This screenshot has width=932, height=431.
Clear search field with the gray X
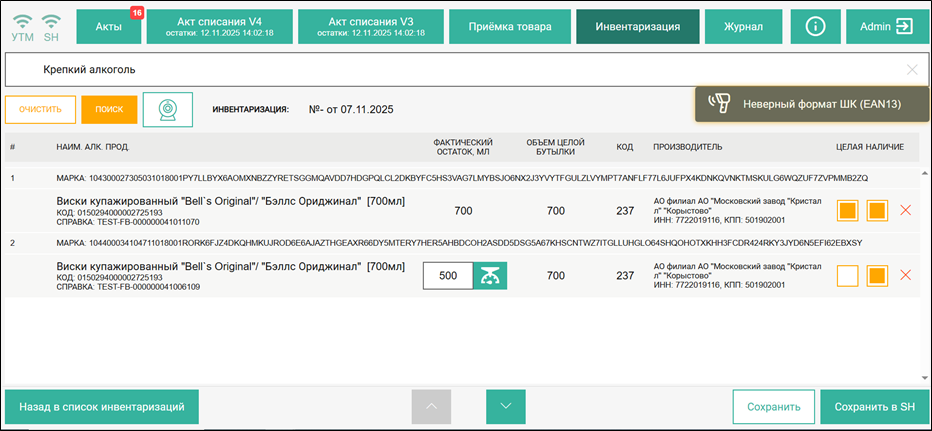pyautogui.click(x=911, y=70)
